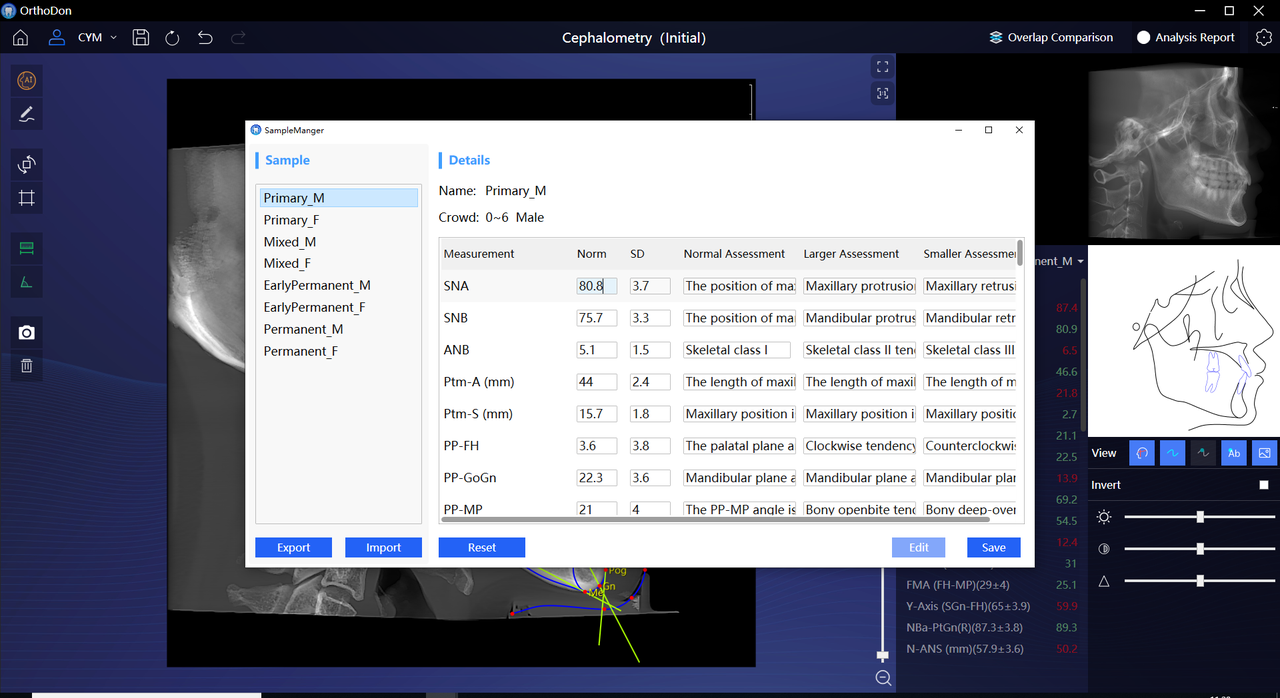Click the PP-FH Larger Assessment field
Image resolution: width=1280 pixels, height=698 pixels.
pyautogui.click(x=860, y=446)
